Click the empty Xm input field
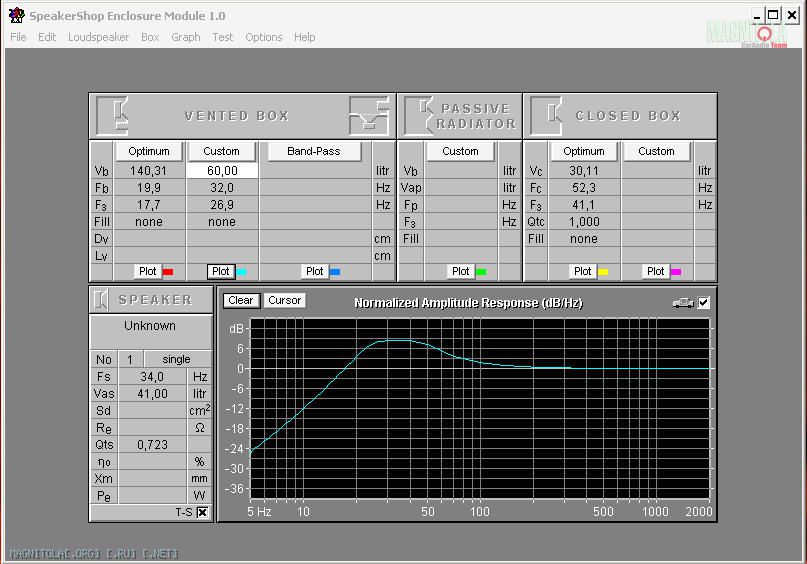 coord(152,479)
